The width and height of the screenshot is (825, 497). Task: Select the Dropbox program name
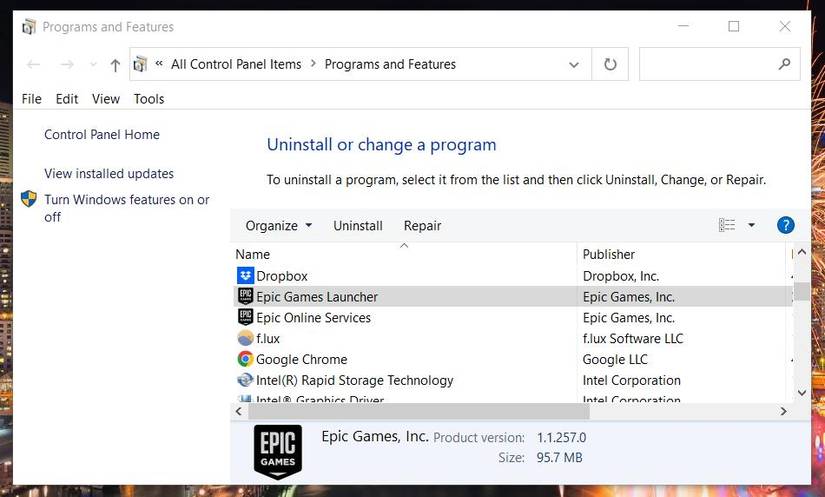point(282,276)
